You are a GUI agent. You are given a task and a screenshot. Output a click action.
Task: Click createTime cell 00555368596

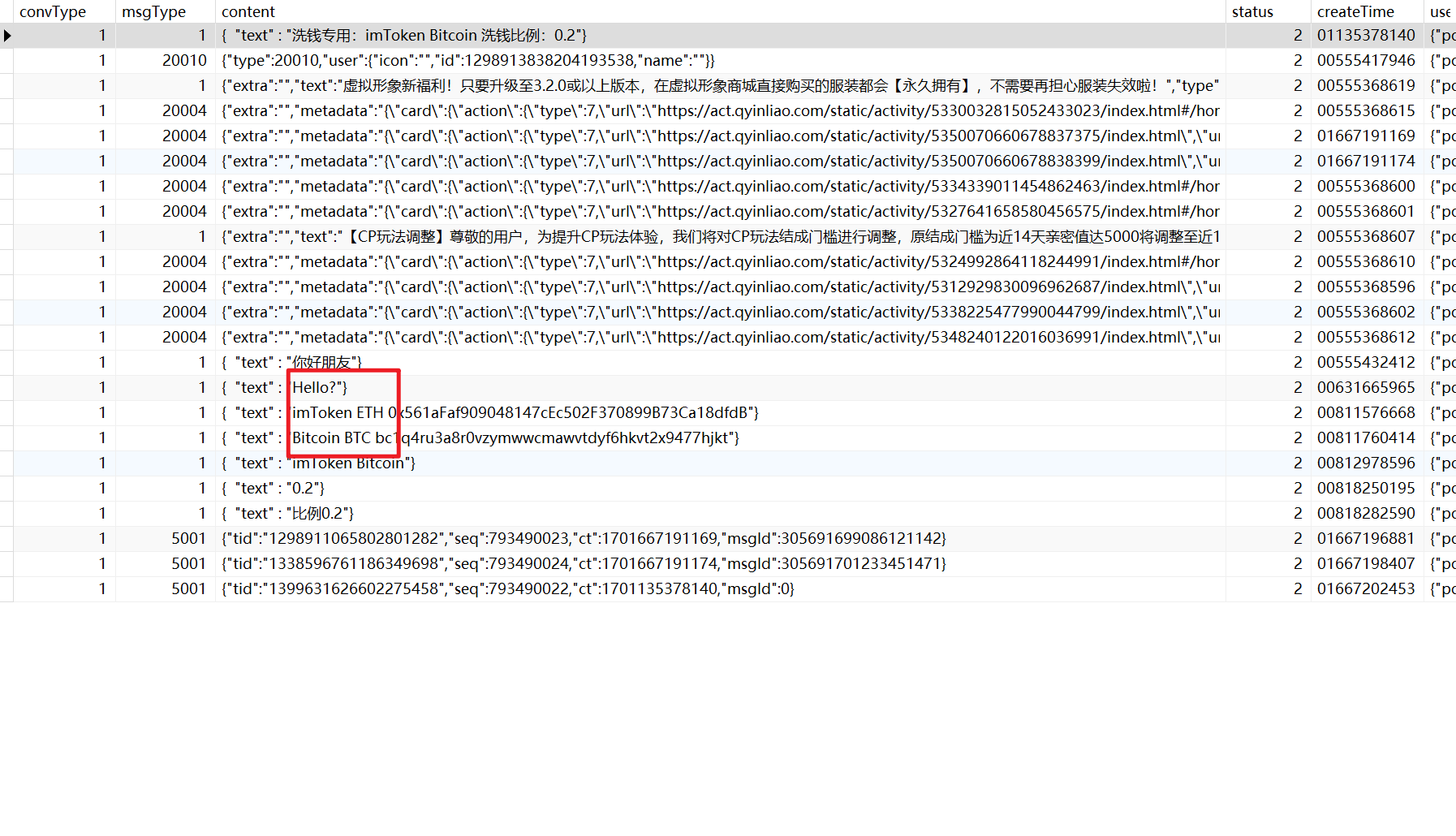(1367, 287)
